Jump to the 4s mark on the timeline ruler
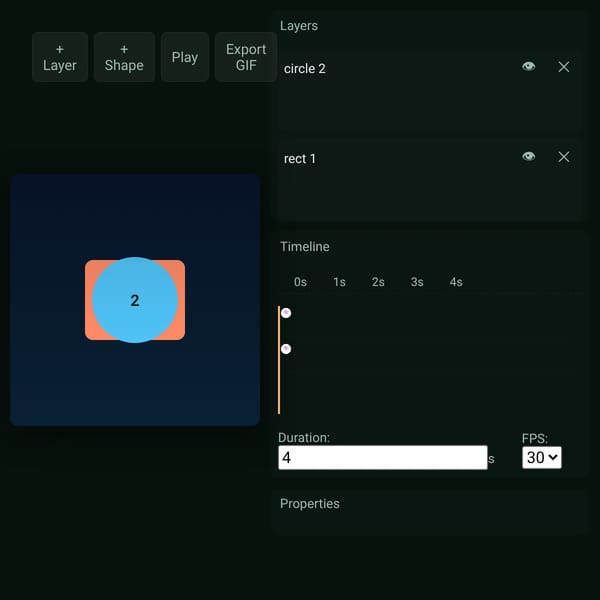 click(456, 282)
